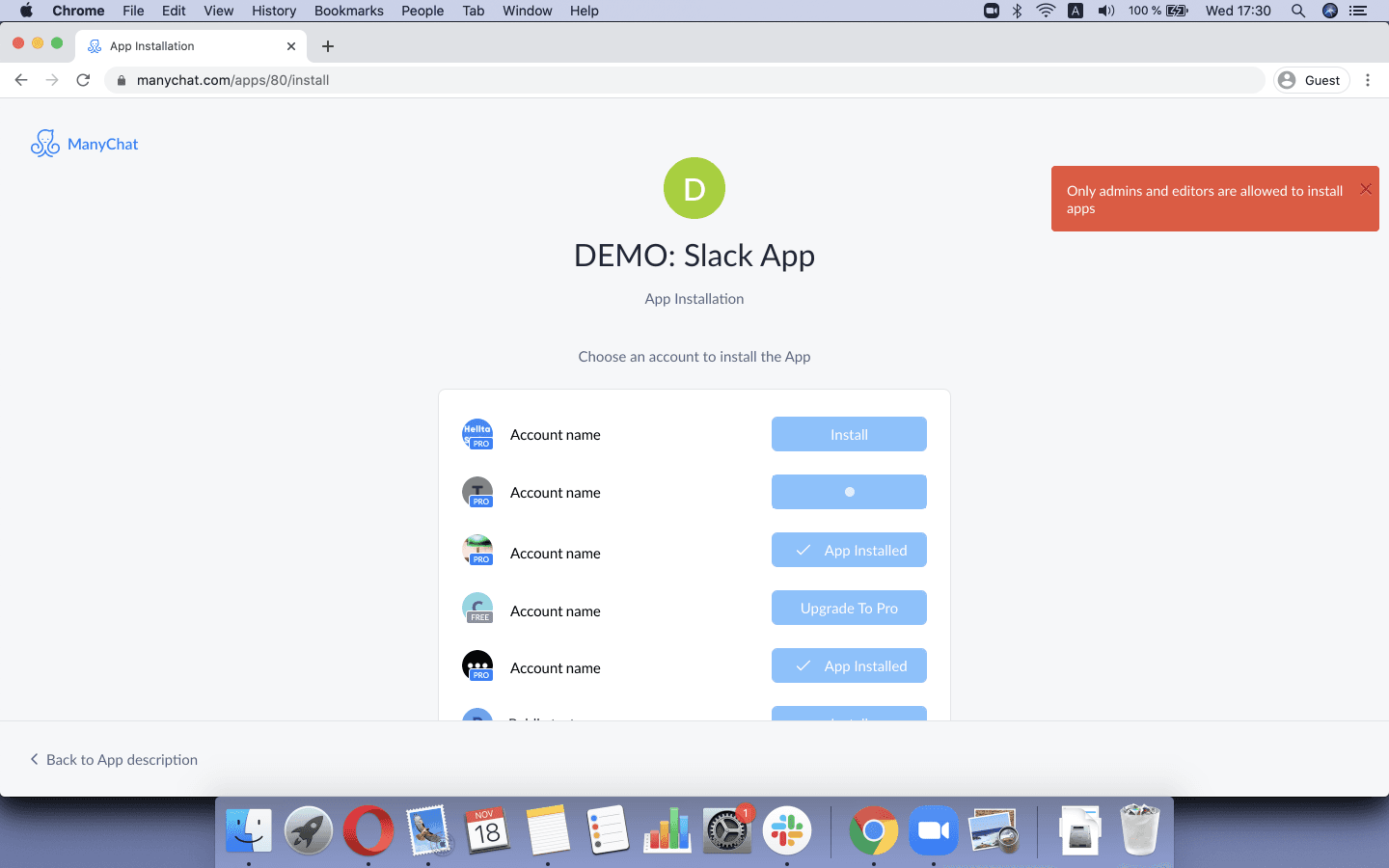Open the Guest profile button
Image resolution: width=1389 pixels, height=868 pixels.
1311,80
